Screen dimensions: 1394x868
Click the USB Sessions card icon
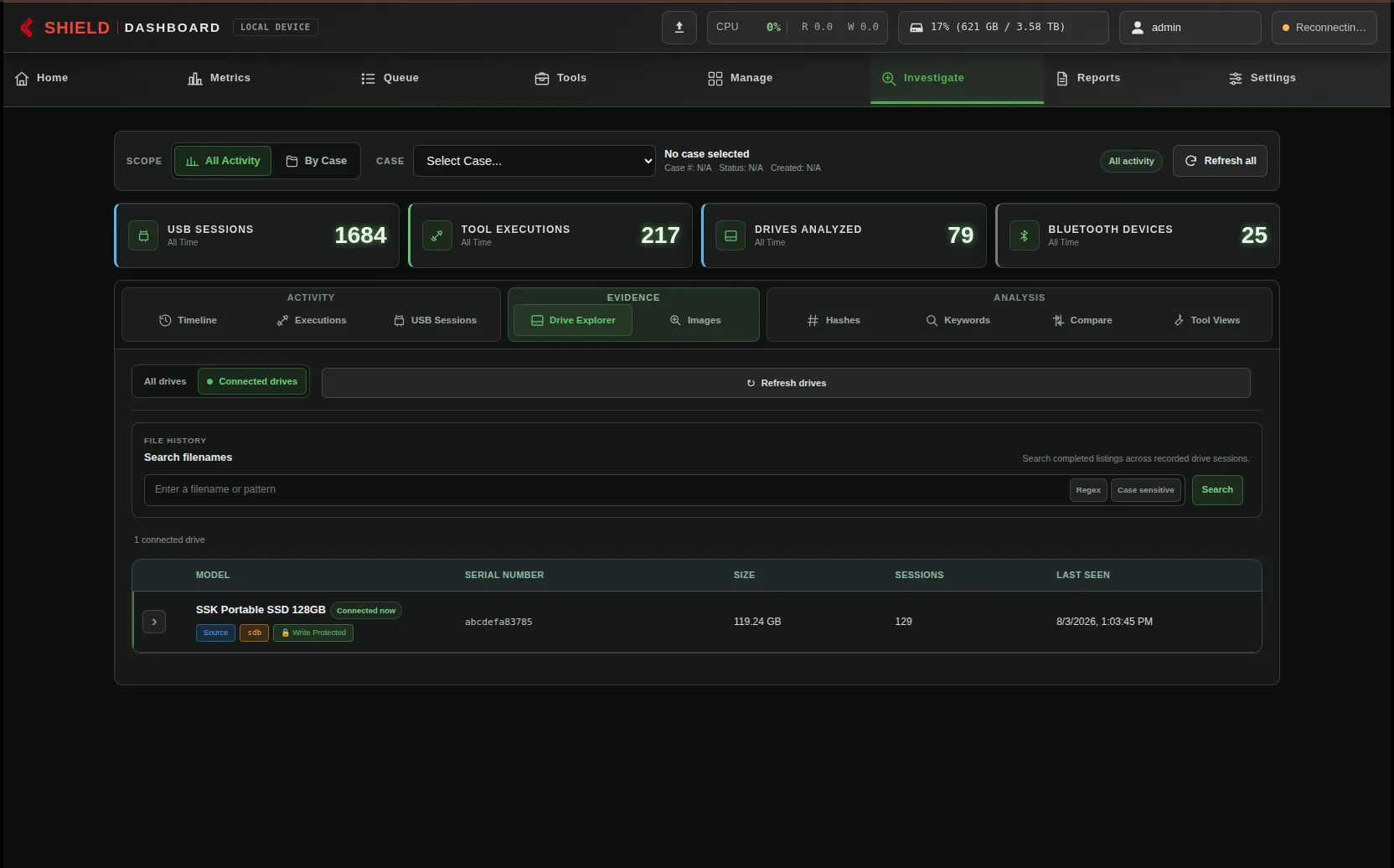coord(143,235)
